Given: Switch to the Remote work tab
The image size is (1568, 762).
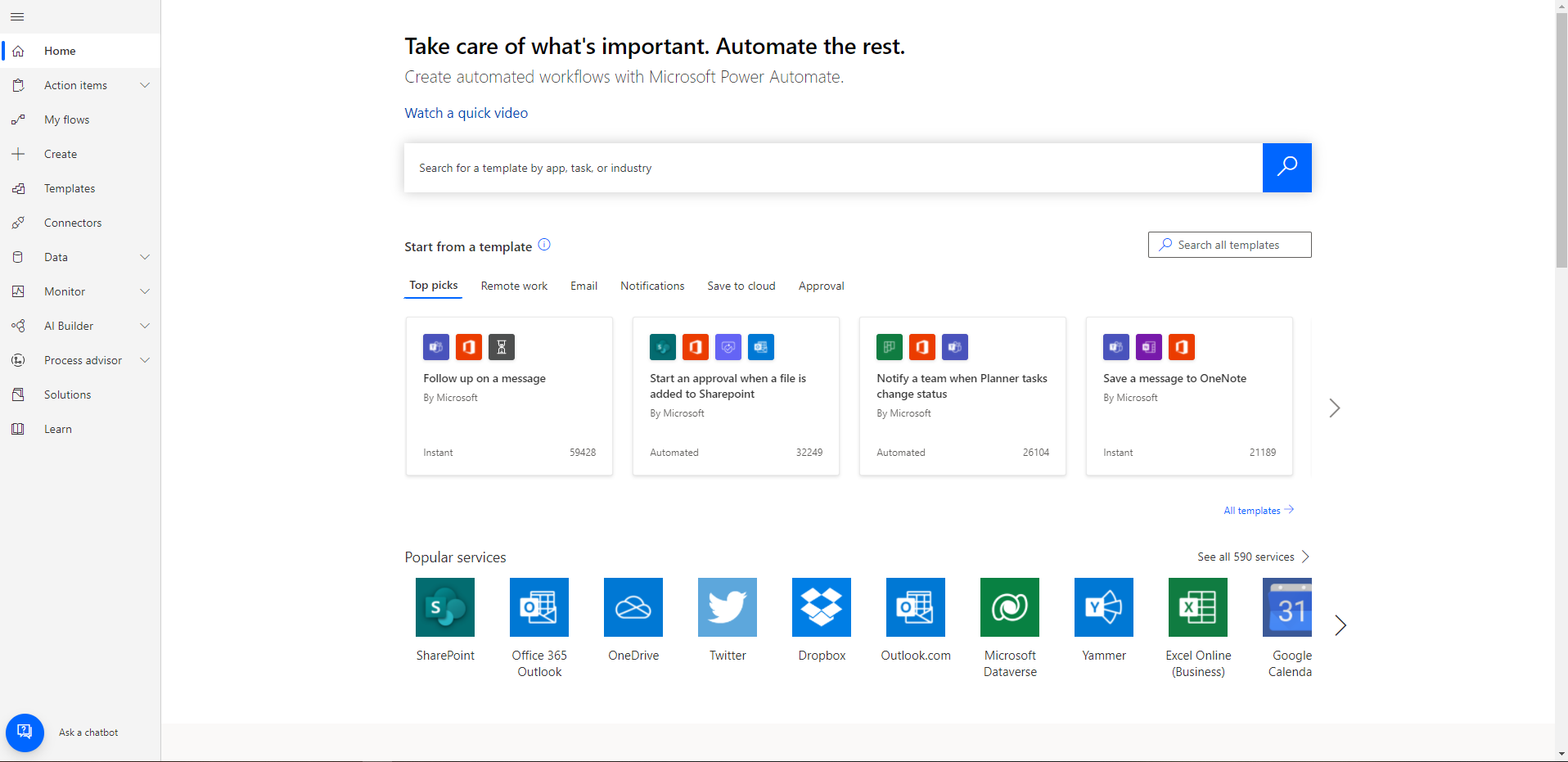Looking at the screenshot, I should tap(514, 286).
